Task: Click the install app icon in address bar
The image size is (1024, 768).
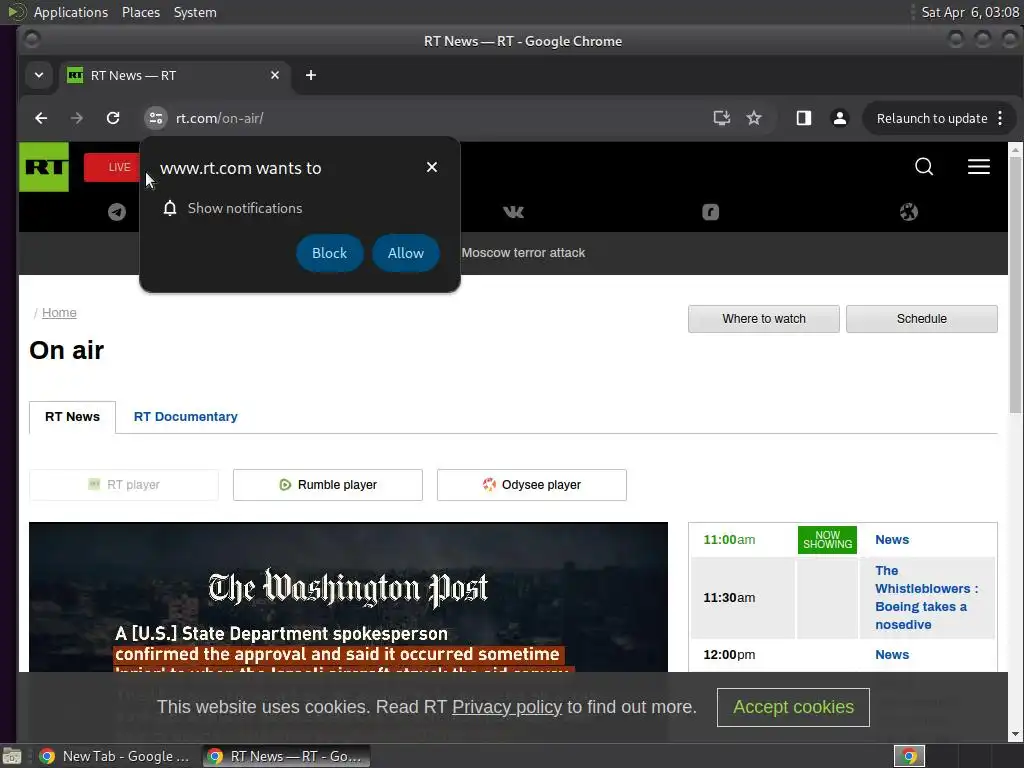Action: (721, 118)
